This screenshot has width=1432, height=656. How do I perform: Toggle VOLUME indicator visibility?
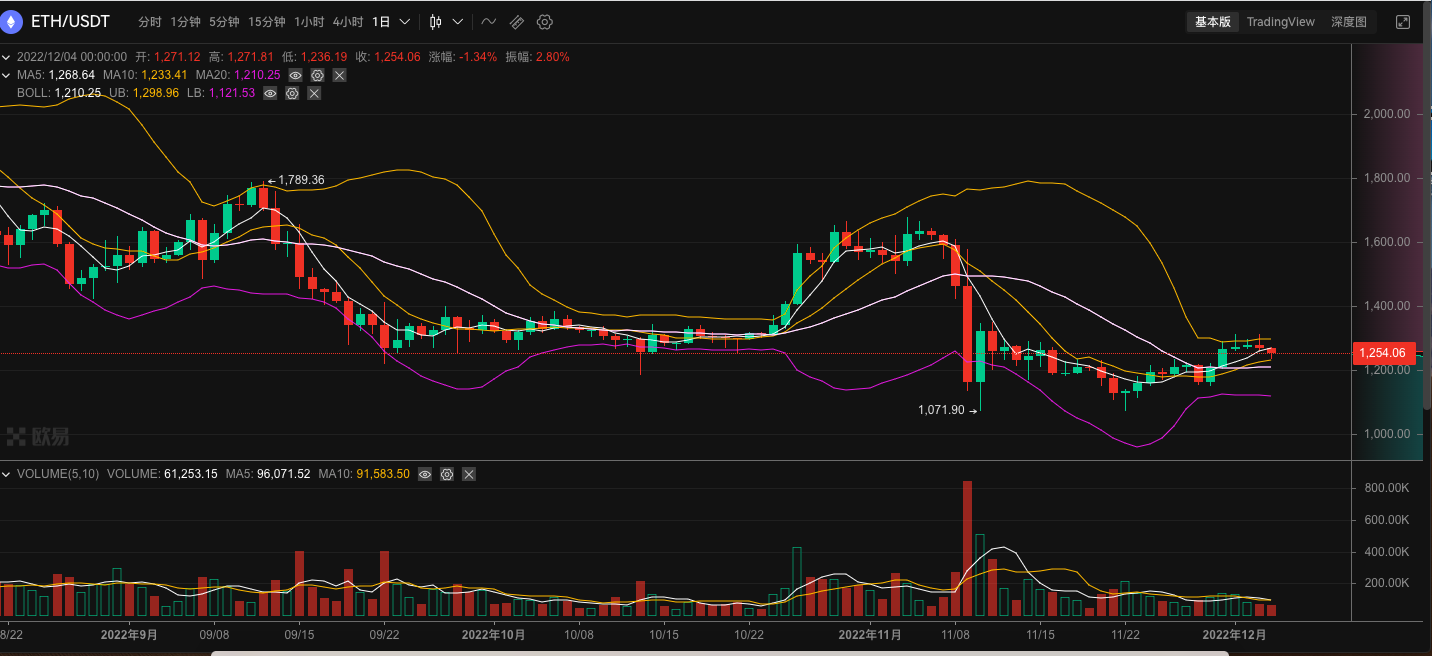[x=425, y=474]
